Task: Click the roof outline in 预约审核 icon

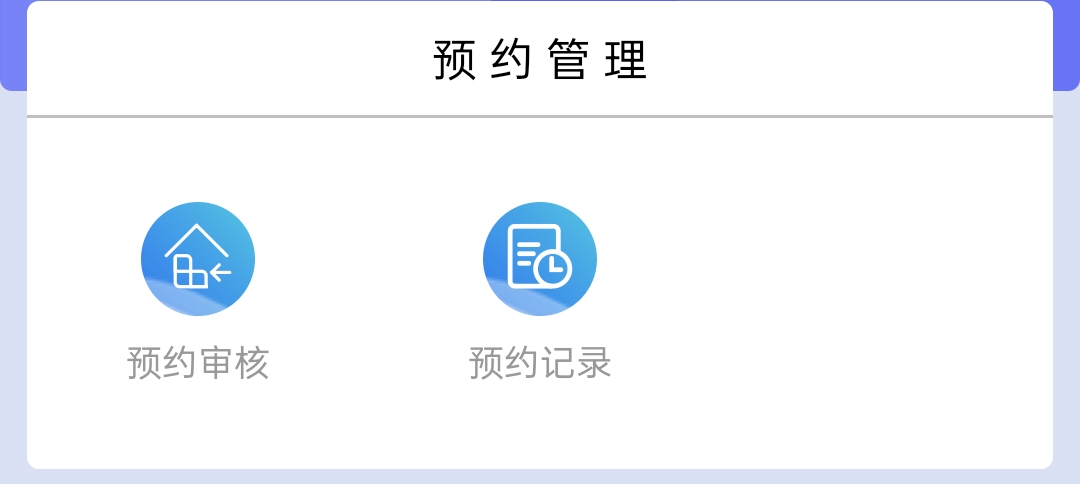Action: 197,240
